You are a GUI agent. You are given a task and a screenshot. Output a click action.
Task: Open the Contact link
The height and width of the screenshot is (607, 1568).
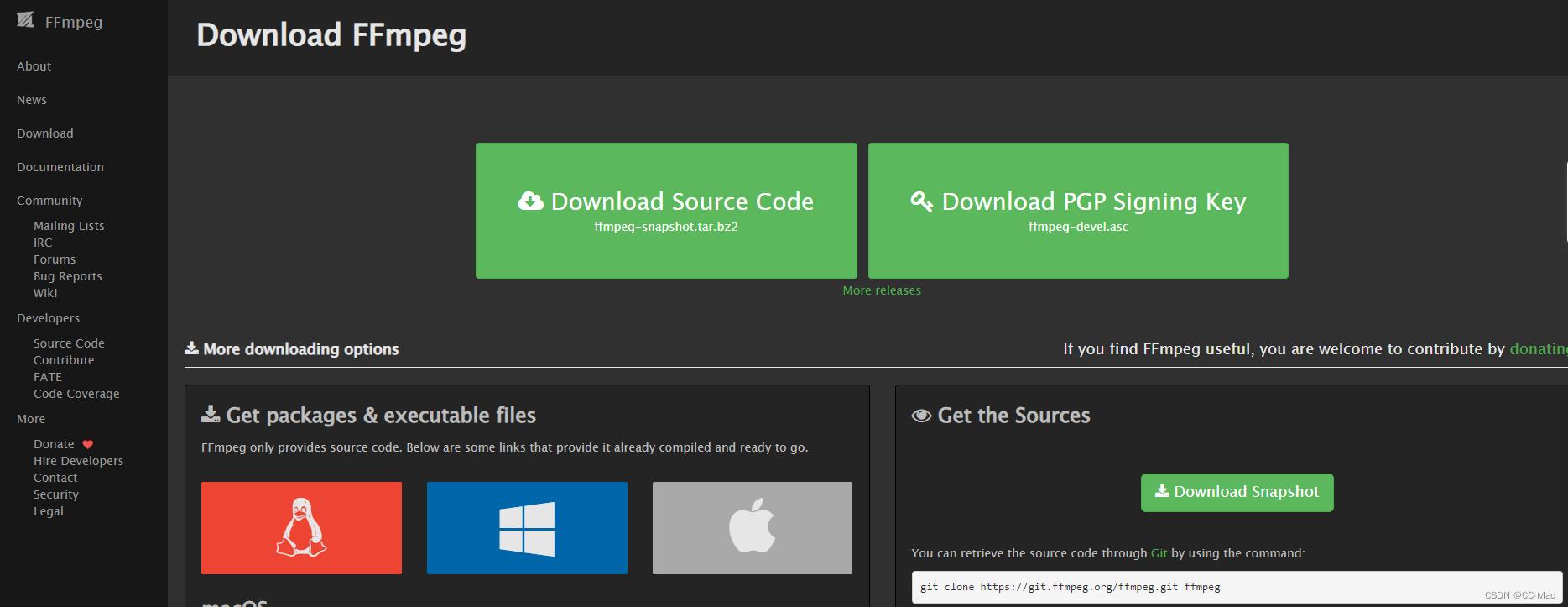[55, 478]
